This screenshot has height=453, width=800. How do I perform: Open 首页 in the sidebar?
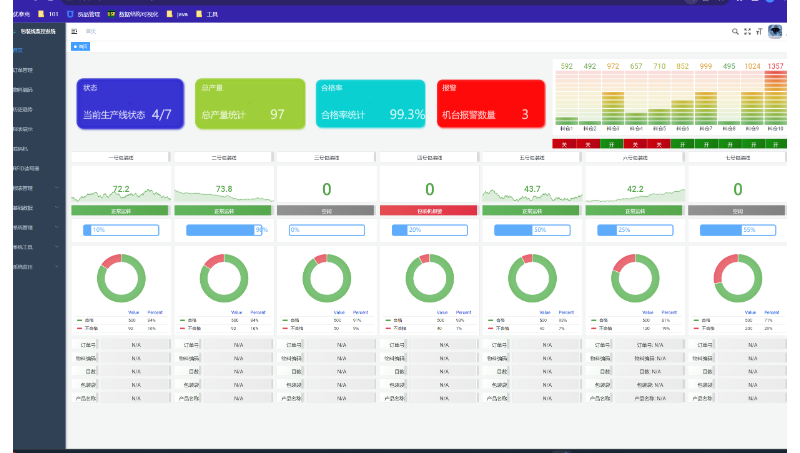pyautogui.click(x=37, y=50)
